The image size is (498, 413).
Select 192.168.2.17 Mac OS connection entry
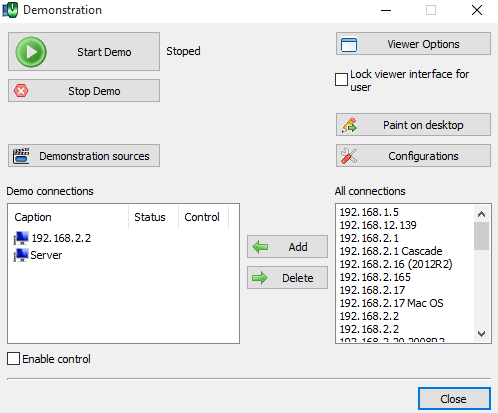click(391, 303)
